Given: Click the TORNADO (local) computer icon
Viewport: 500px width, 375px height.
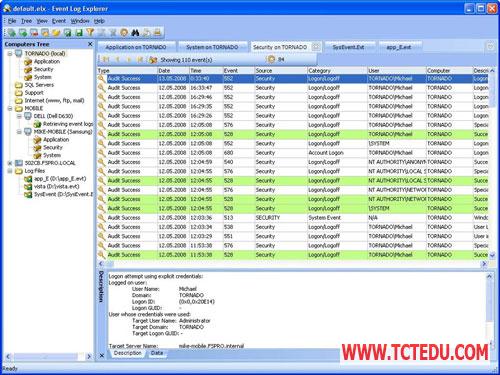Looking at the screenshot, I should click(19, 53).
